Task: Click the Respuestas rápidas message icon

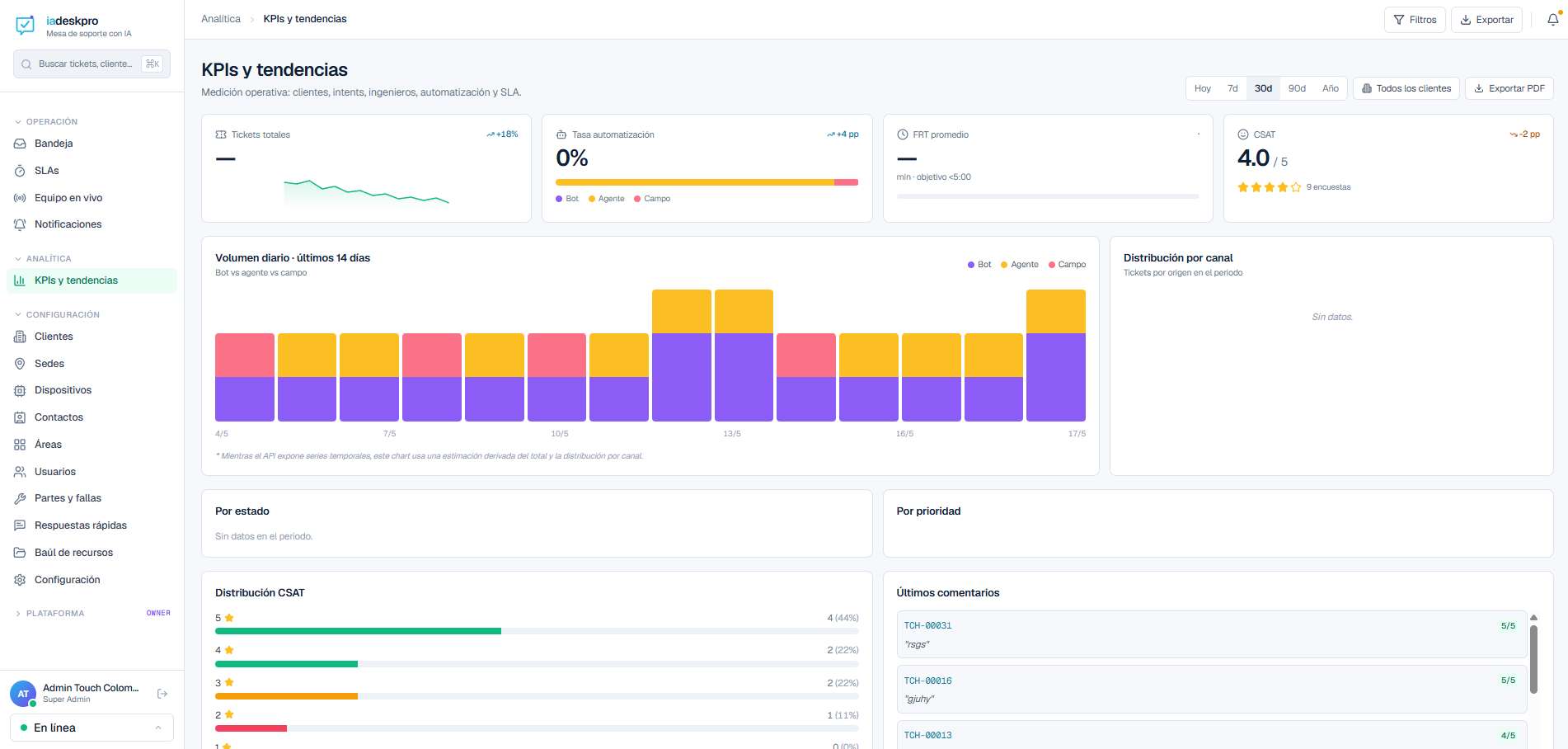Action: 20,525
